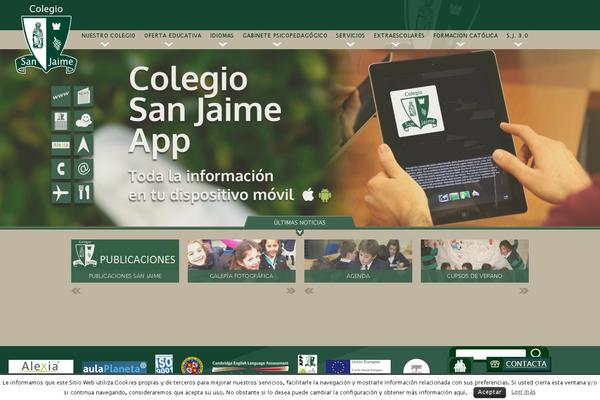Open the Alexia icon tile in the grid
Screen dimensions: 600x400
61,145
